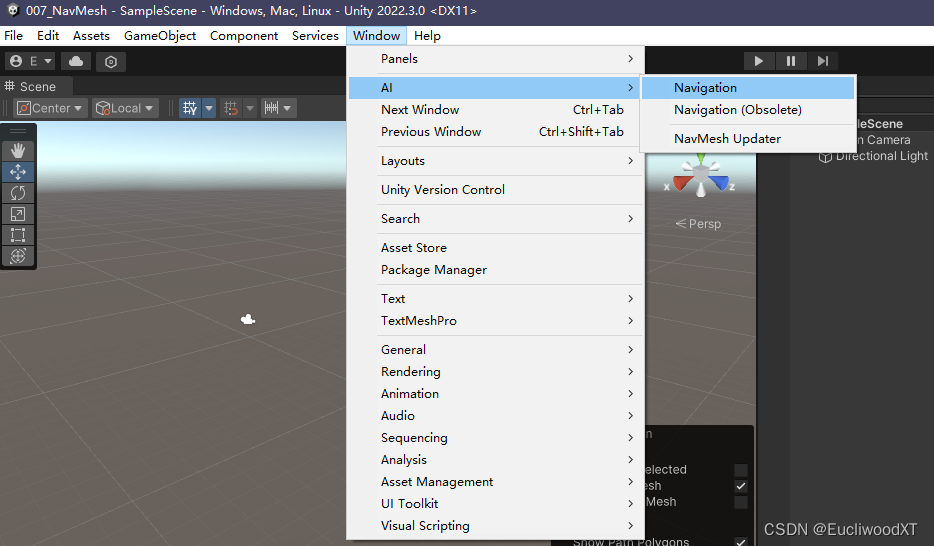Expand the Audio submenu
934x546 pixels.
point(496,416)
